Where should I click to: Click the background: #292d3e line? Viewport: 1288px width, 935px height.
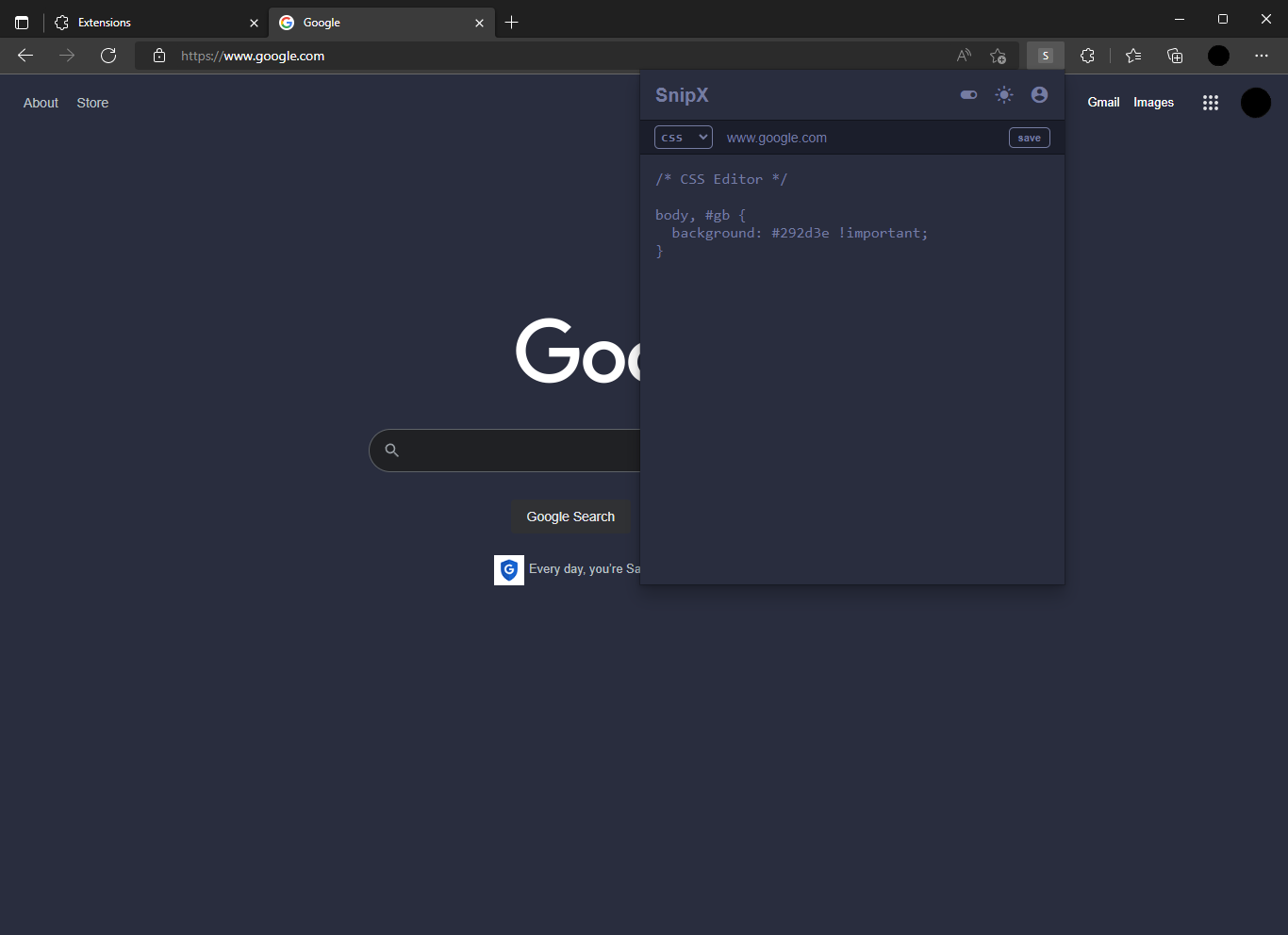pyautogui.click(x=800, y=233)
